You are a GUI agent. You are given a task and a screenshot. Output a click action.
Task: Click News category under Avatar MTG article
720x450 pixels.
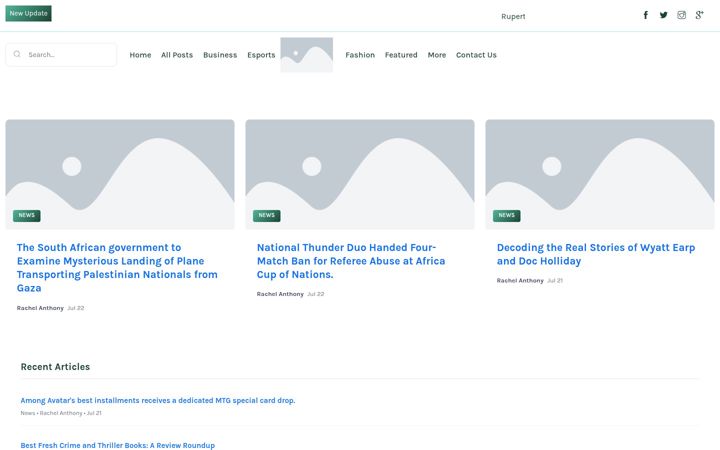28,413
